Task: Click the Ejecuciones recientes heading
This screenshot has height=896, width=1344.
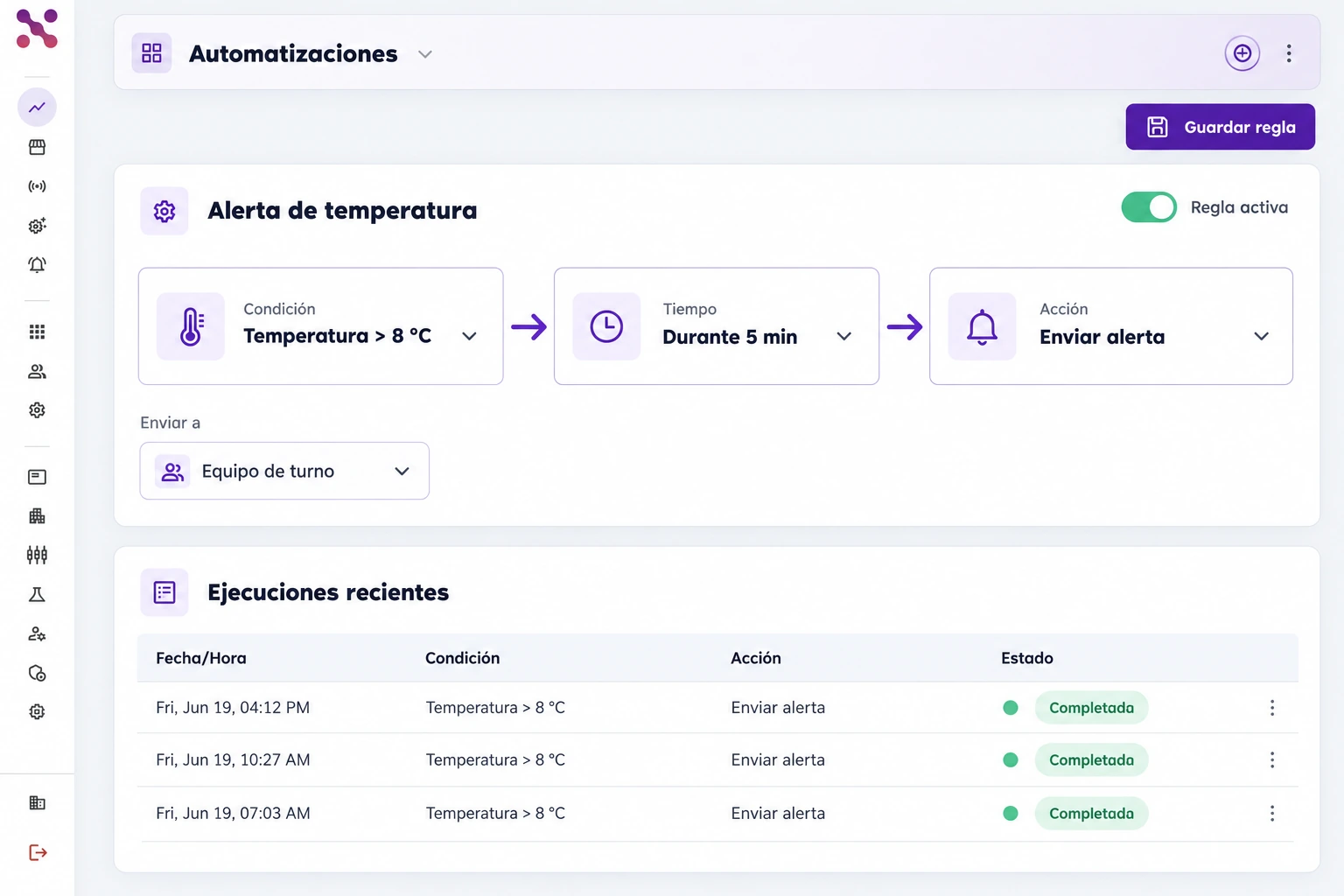Action: point(328,592)
